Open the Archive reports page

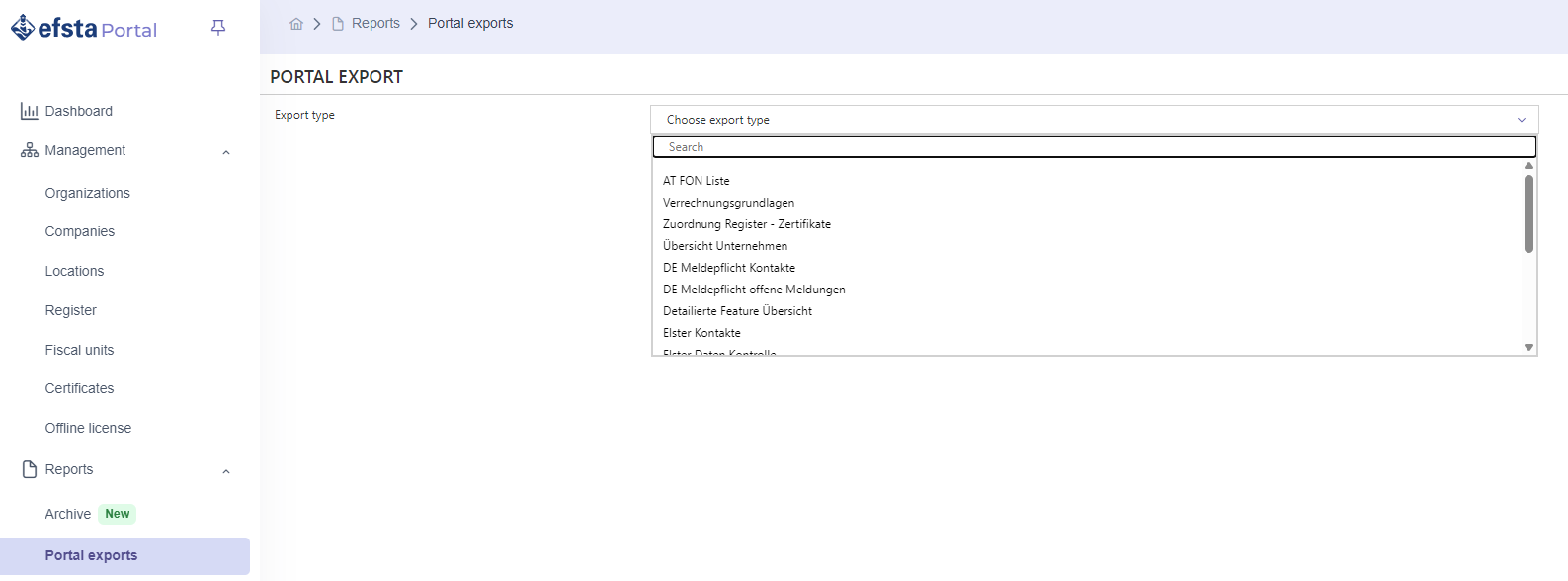click(x=68, y=514)
